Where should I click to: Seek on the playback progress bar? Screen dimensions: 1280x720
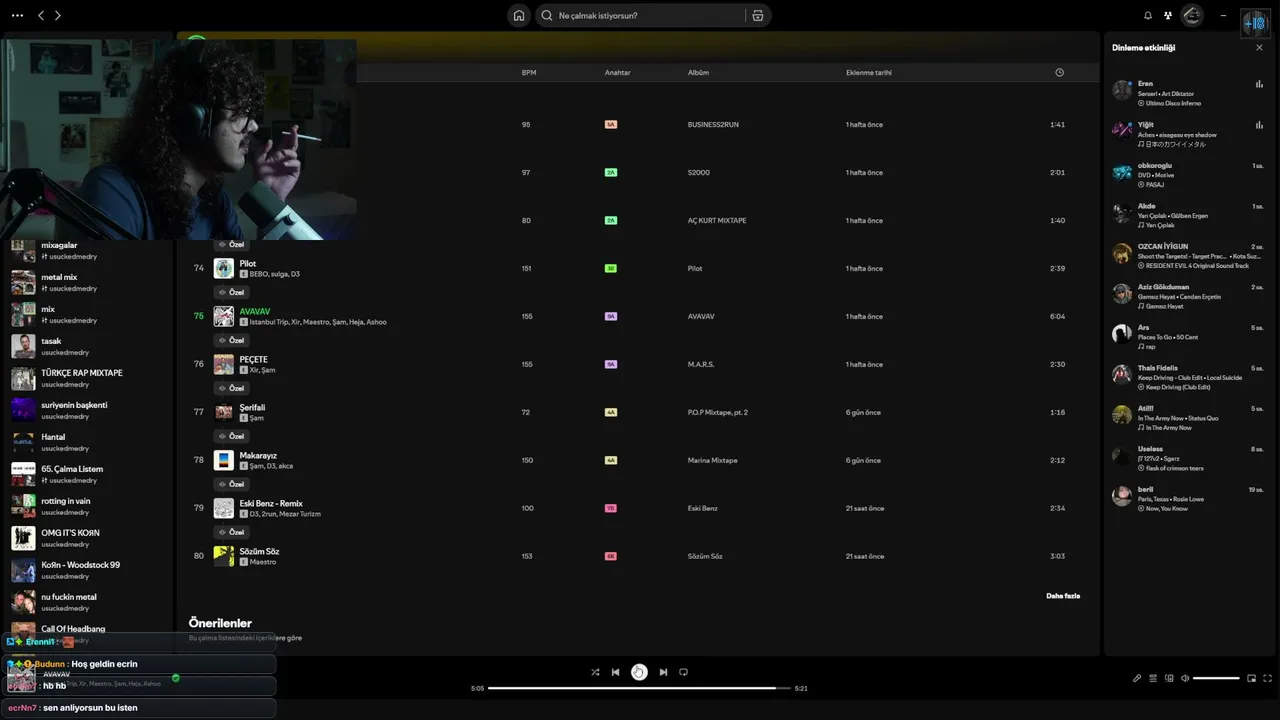tap(639, 688)
